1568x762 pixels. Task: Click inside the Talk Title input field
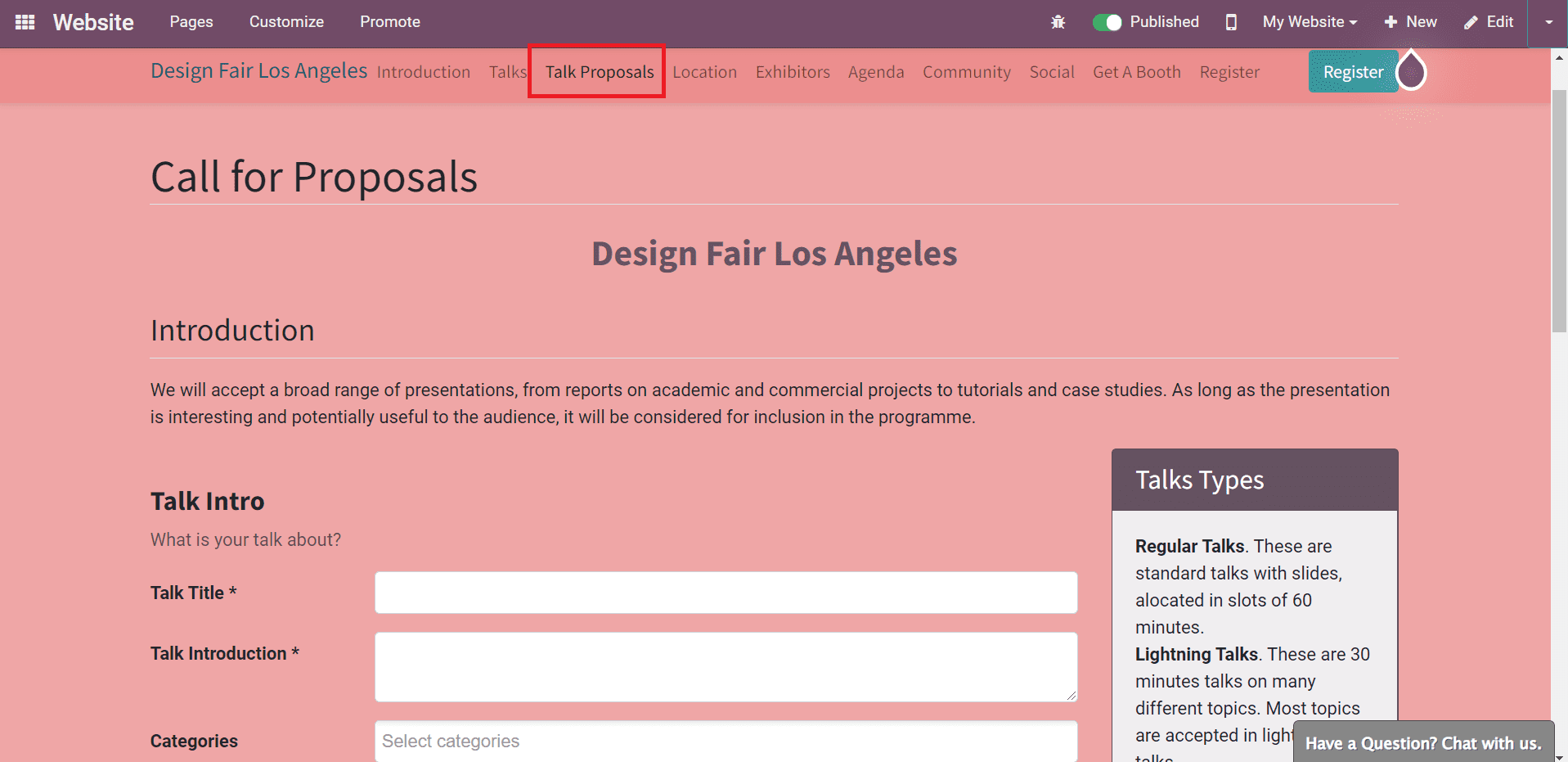726,592
